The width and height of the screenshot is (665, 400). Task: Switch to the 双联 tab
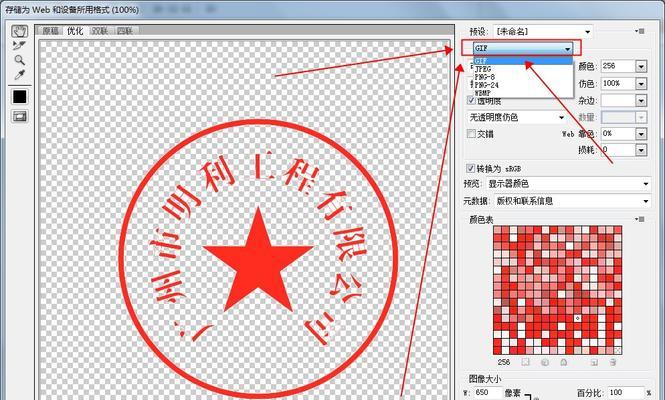click(100, 31)
